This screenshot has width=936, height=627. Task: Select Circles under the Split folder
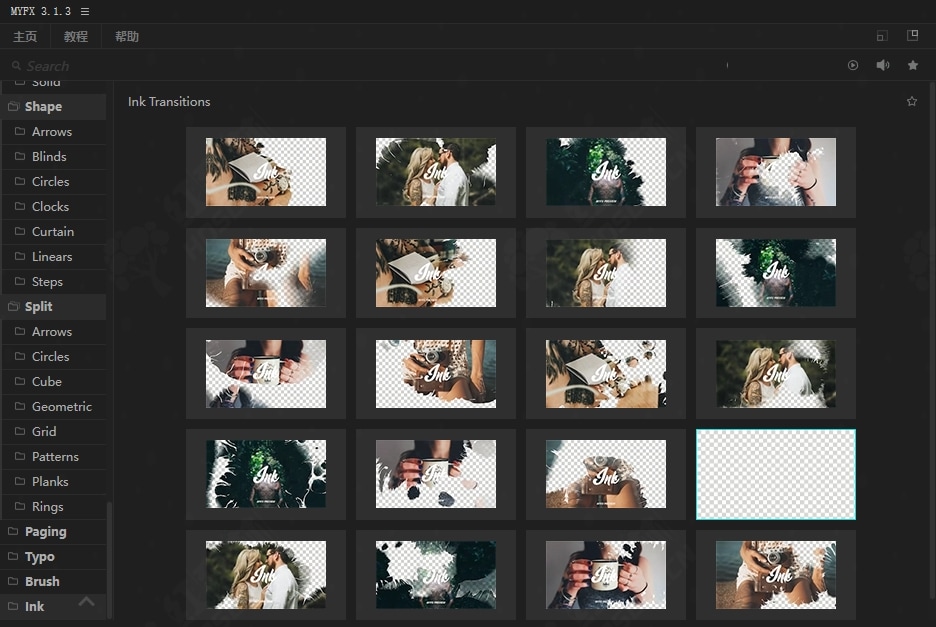(x=54, y=356)
